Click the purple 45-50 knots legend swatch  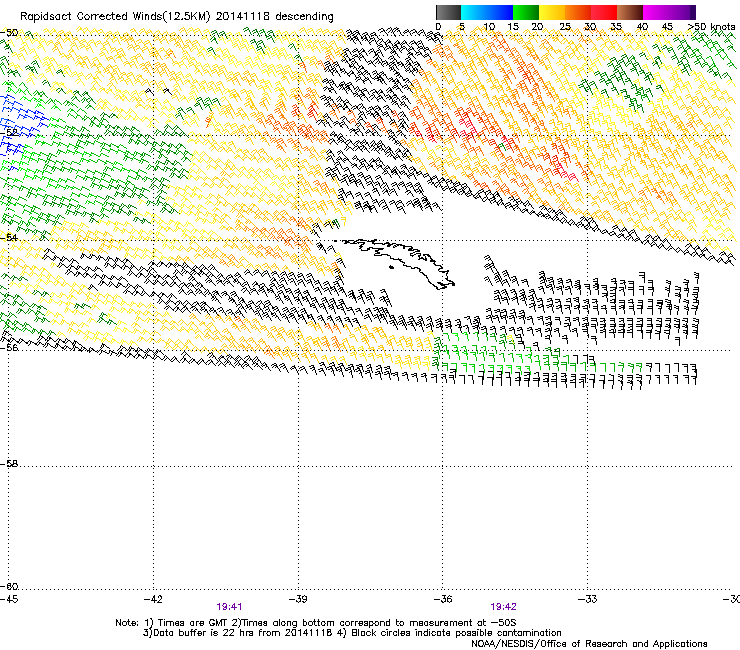(x=682, y=12)
